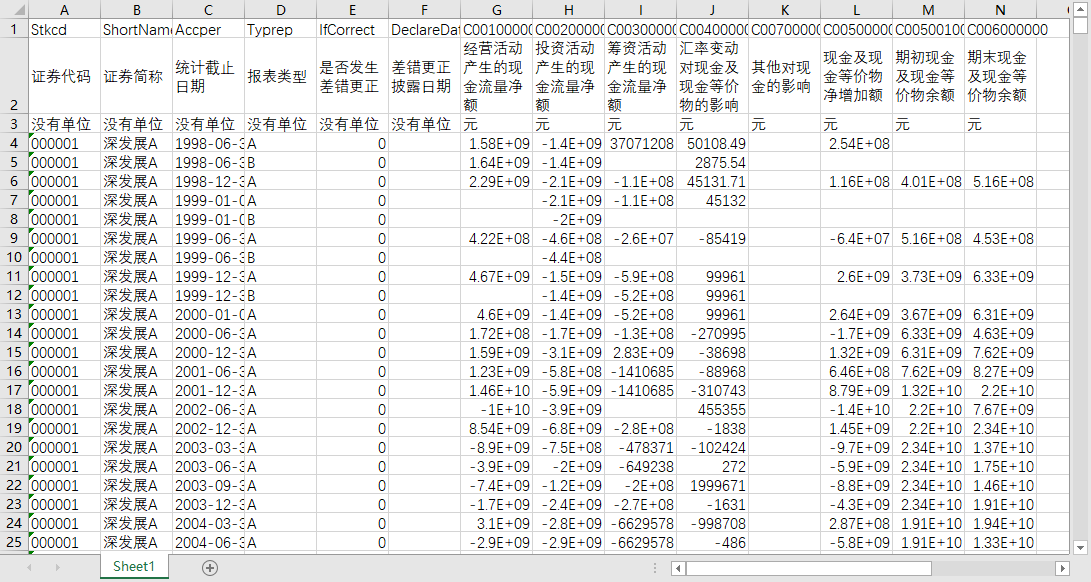Select cell containing 报表类型
The image size is (1091, 582).
pyautogui.click(x=280, y=76)
